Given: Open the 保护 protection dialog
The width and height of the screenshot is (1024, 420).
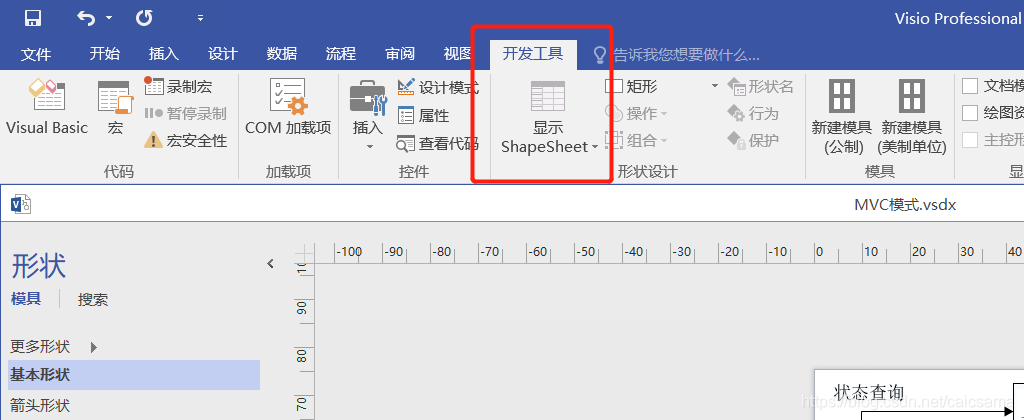Looking at the screenshot, I should (753, 140).
